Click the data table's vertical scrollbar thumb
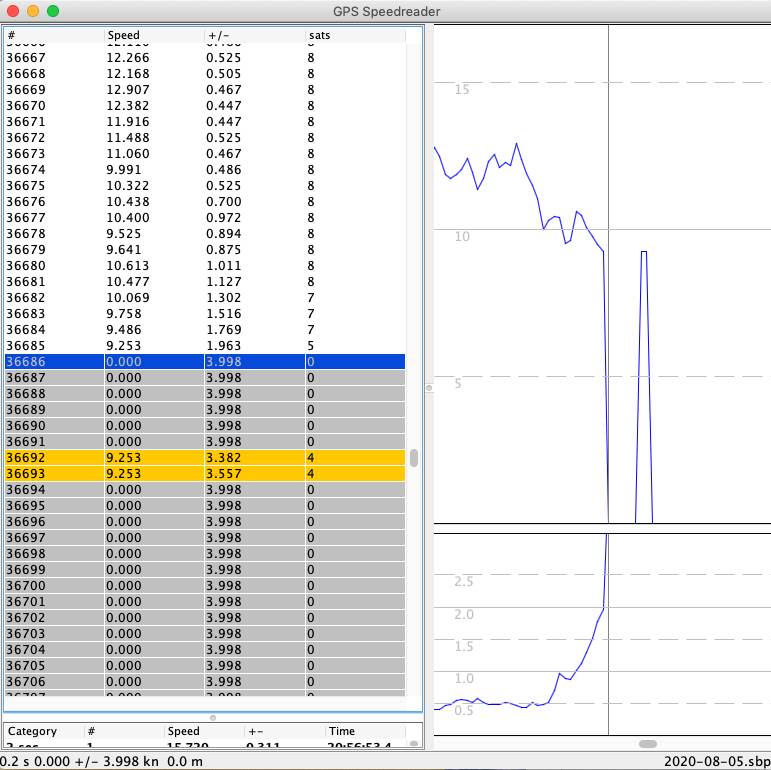771x770 pixels. click(x=414, y=458)
